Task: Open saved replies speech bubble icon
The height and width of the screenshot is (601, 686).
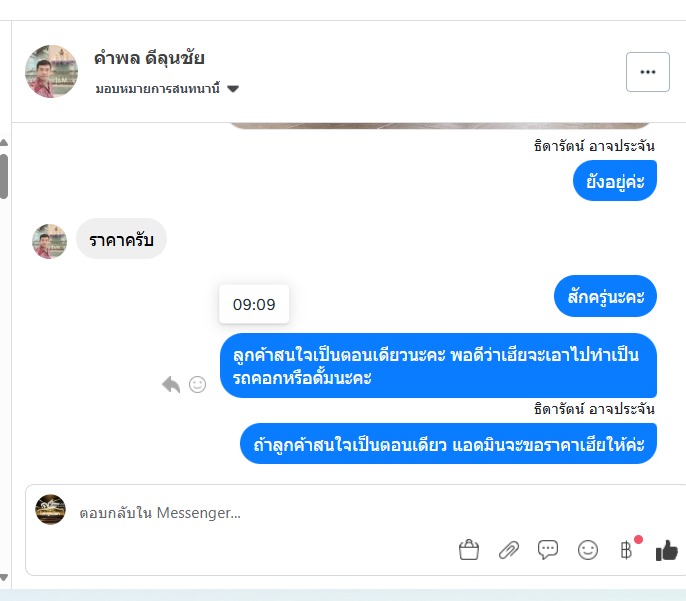Action: pos(548,550)
